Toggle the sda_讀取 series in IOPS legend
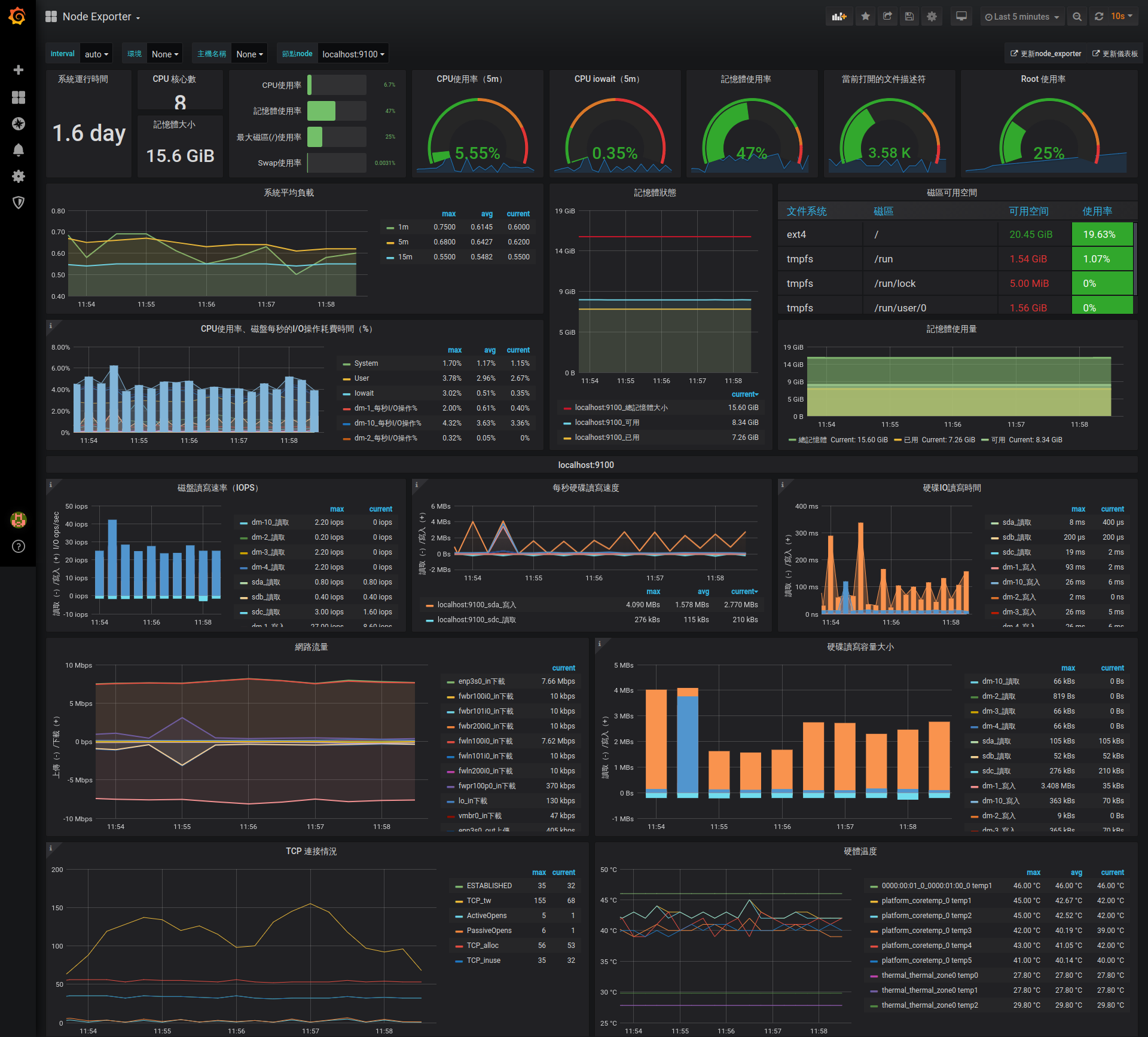 click(x=266, y=582)
